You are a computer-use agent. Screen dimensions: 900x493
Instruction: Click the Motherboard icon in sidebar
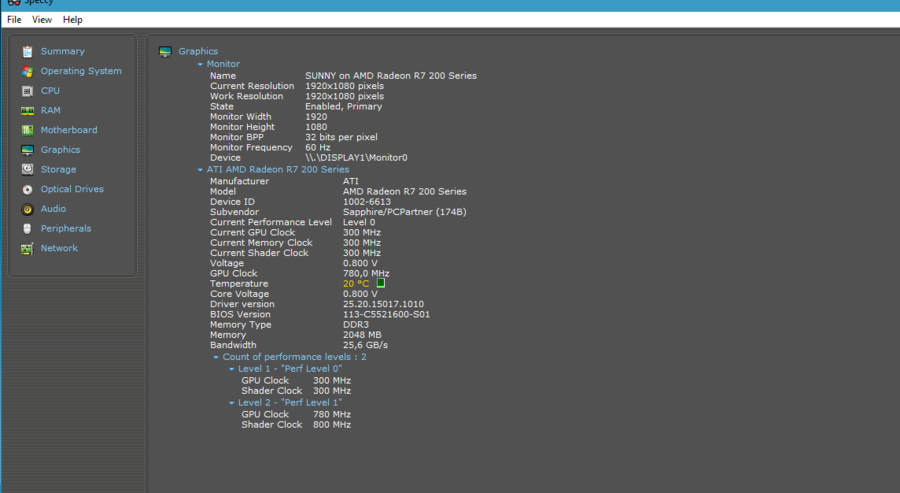[x=27, y=130]
